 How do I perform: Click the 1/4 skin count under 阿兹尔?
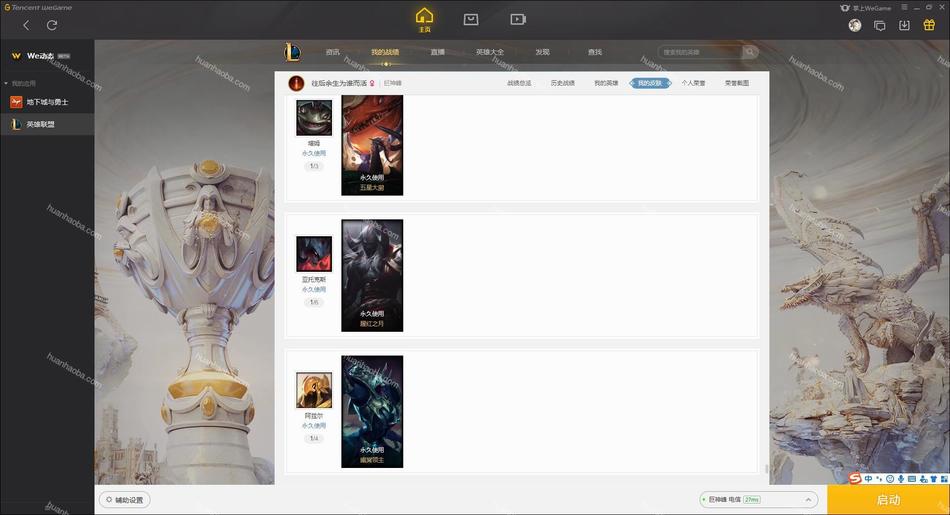coord(314,439)
